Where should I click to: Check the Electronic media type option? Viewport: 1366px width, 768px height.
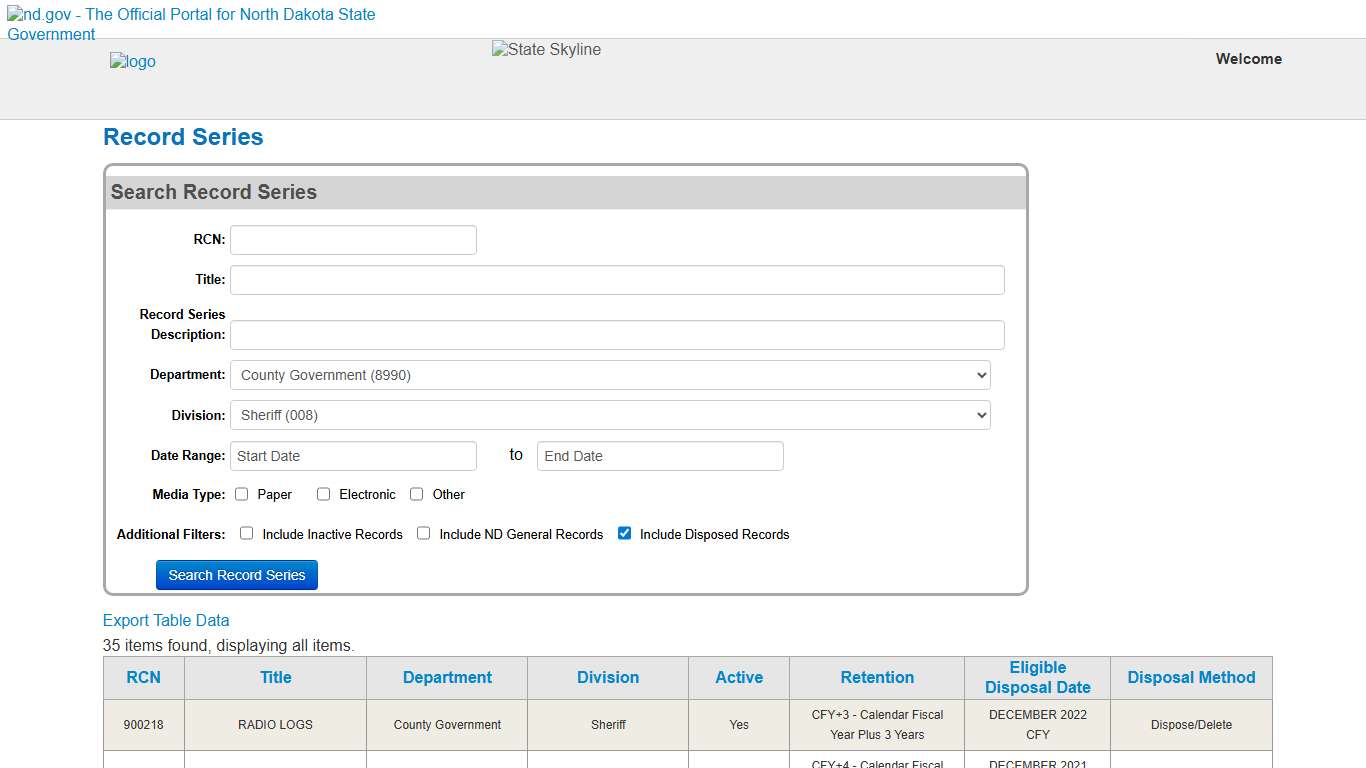click(x=323, y=493)
